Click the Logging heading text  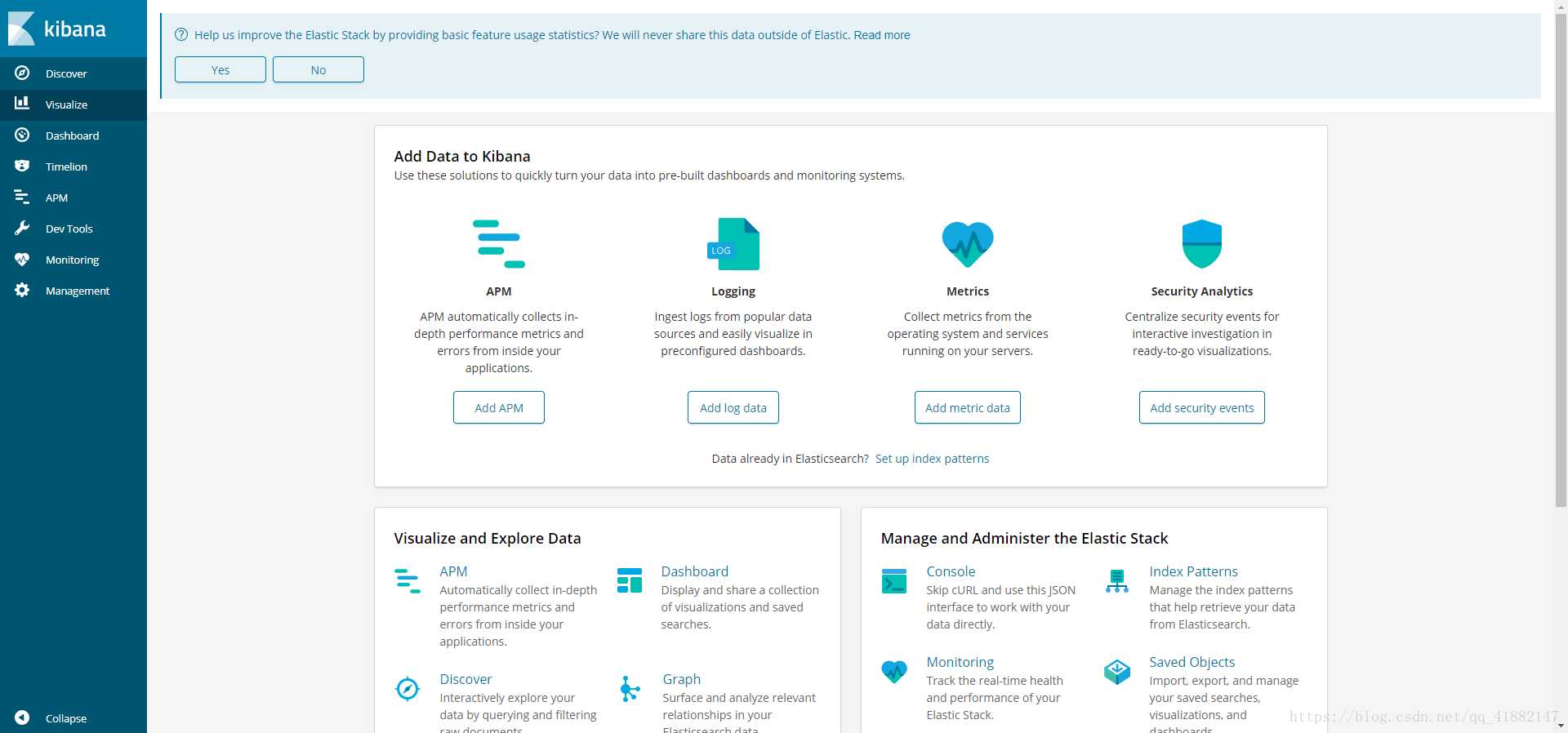(x=733, y=291)
